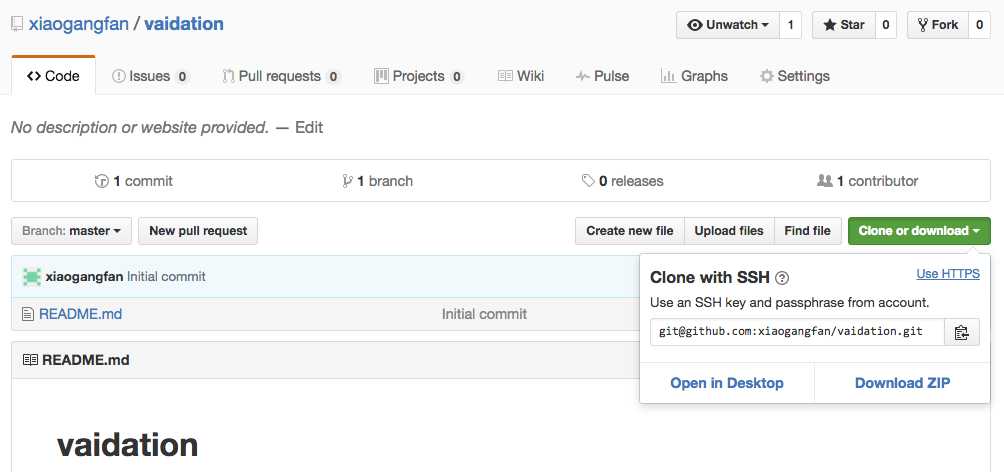Image resolution: width=1004 pixels, height=472 pixels.
Task: Click the README.md file icon
Action: coord(28,314)
